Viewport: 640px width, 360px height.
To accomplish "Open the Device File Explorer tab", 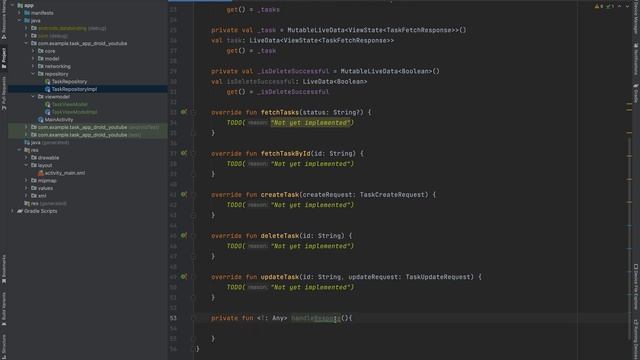I will 636,287.
